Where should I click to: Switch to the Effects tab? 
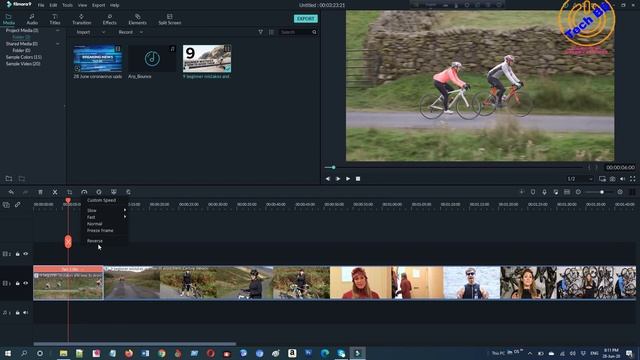coord(109,19)
